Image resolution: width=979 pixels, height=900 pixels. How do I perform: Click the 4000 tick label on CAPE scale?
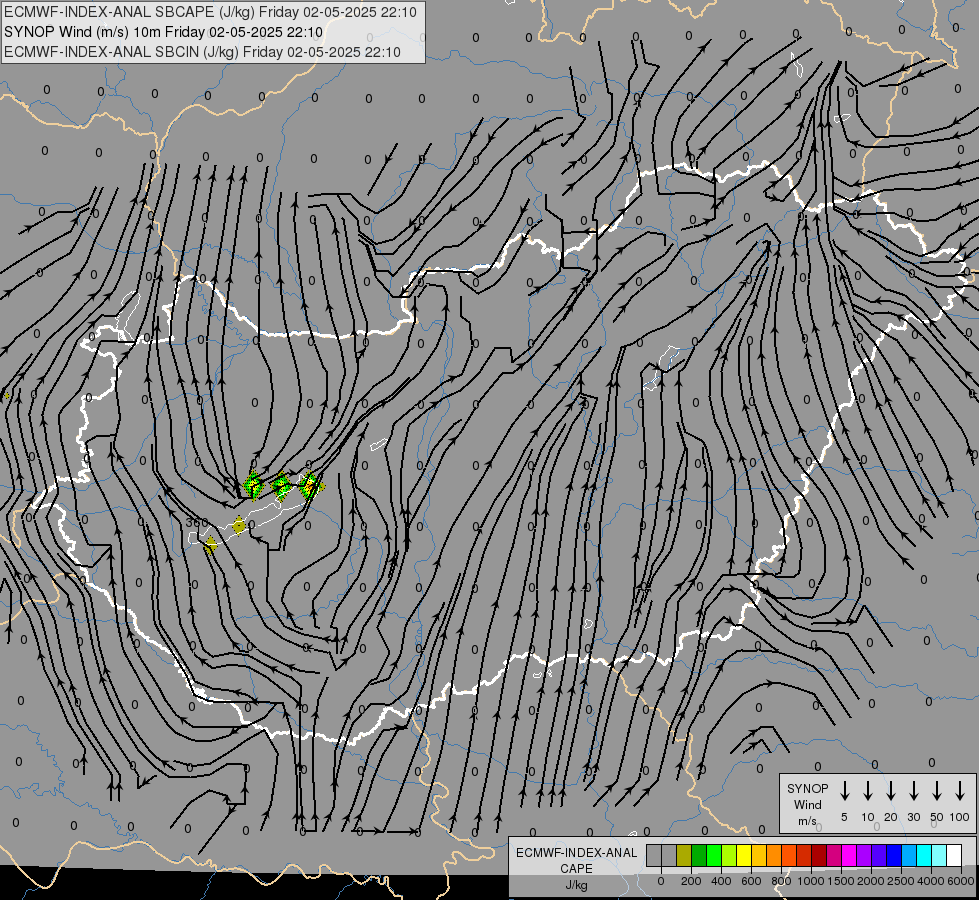coord(931,881)
